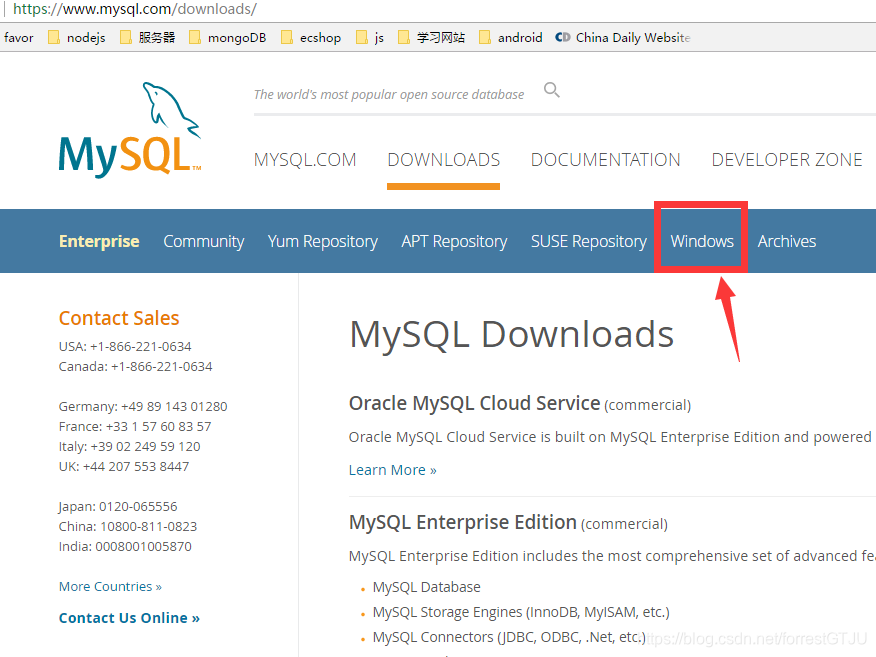Screen dimensions: 876x657
Task: Click the More Countries link
Action: point(110,587)
